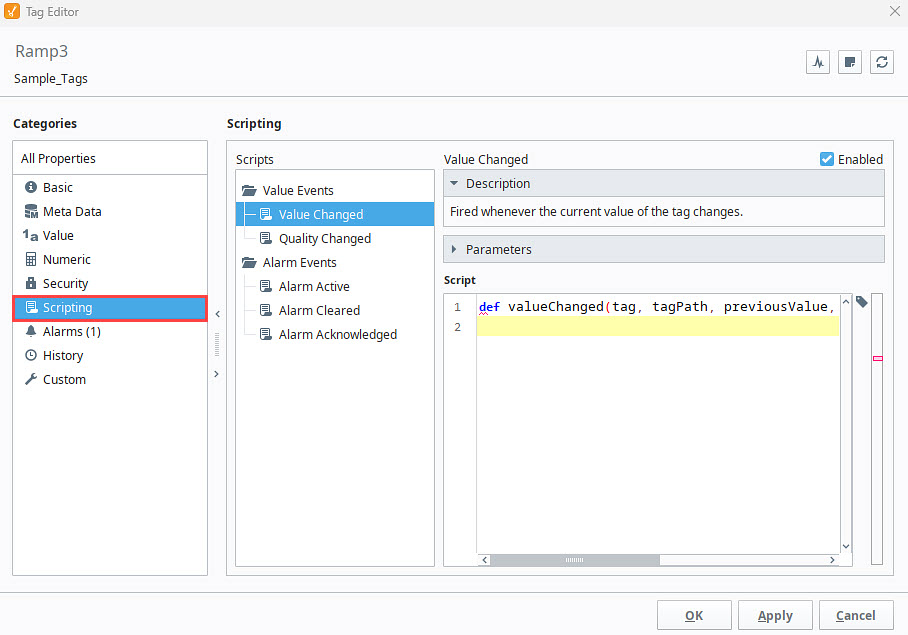
Task: Click the error marker in the editor strip
Action: click(x=877, y=358)
